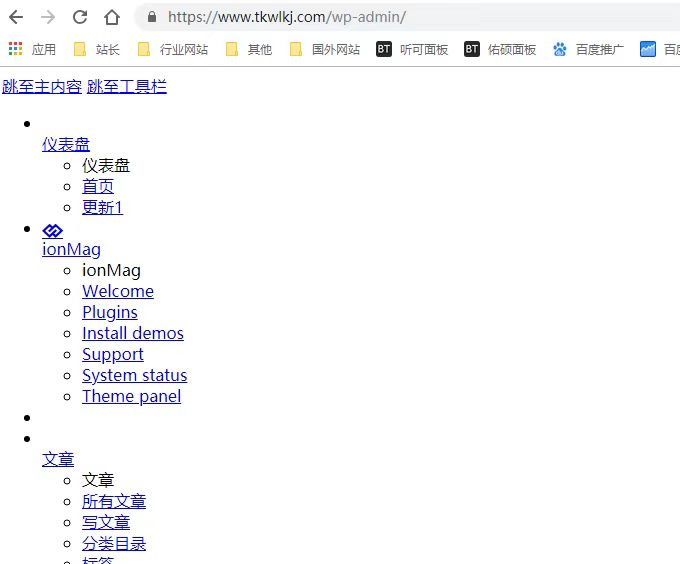Open the 其他 bookmark folder

248,49
